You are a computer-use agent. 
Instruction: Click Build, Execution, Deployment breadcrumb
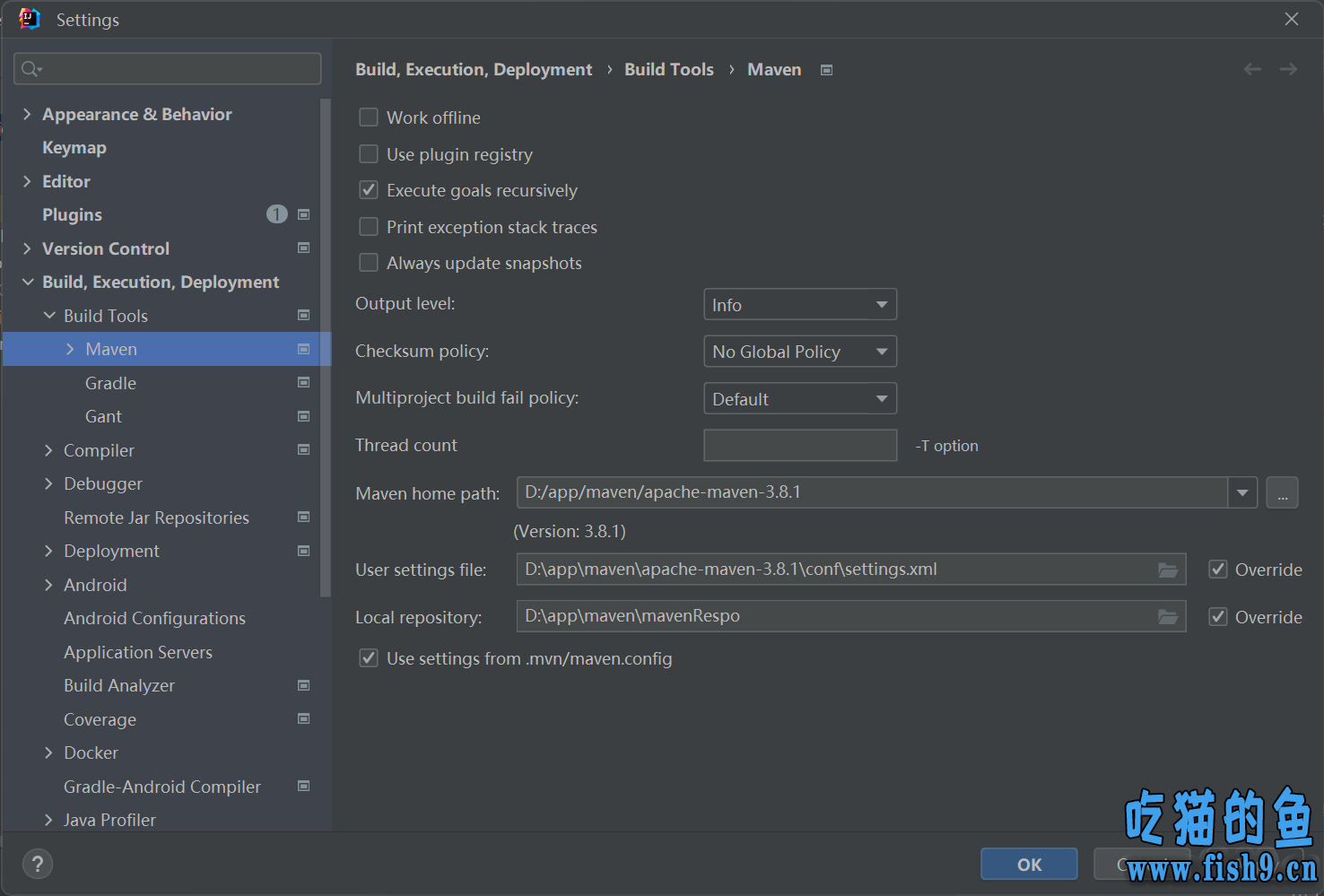click(474, 69)
